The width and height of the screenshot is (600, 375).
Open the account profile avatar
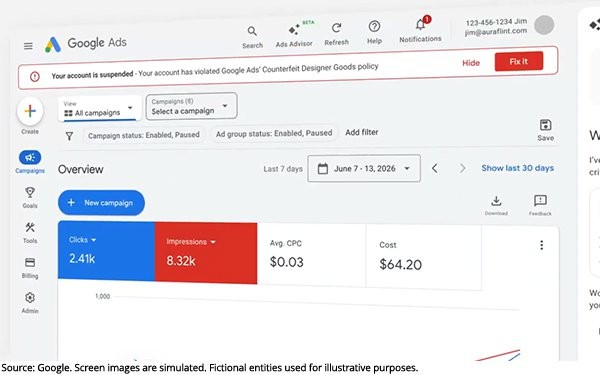[544, 25]
